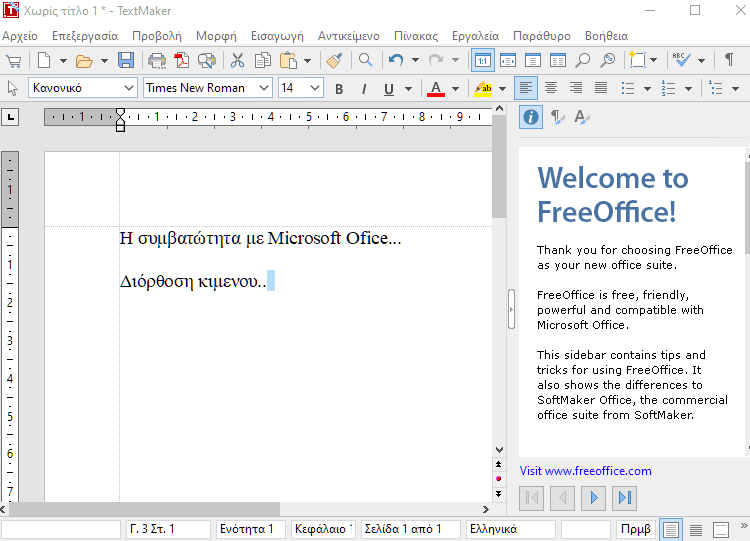Image resolution: width=750 pixels, height=541 pixels.
Task: Go to next sidebar tip page
Action: point(594,498)
